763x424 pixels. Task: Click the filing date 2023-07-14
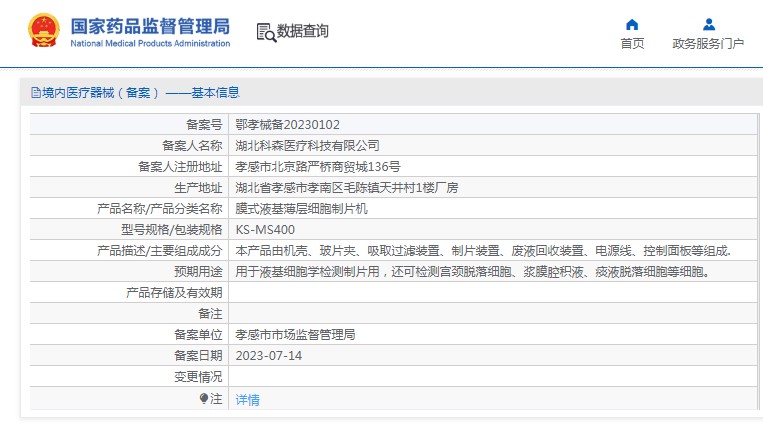click(268, 356)
